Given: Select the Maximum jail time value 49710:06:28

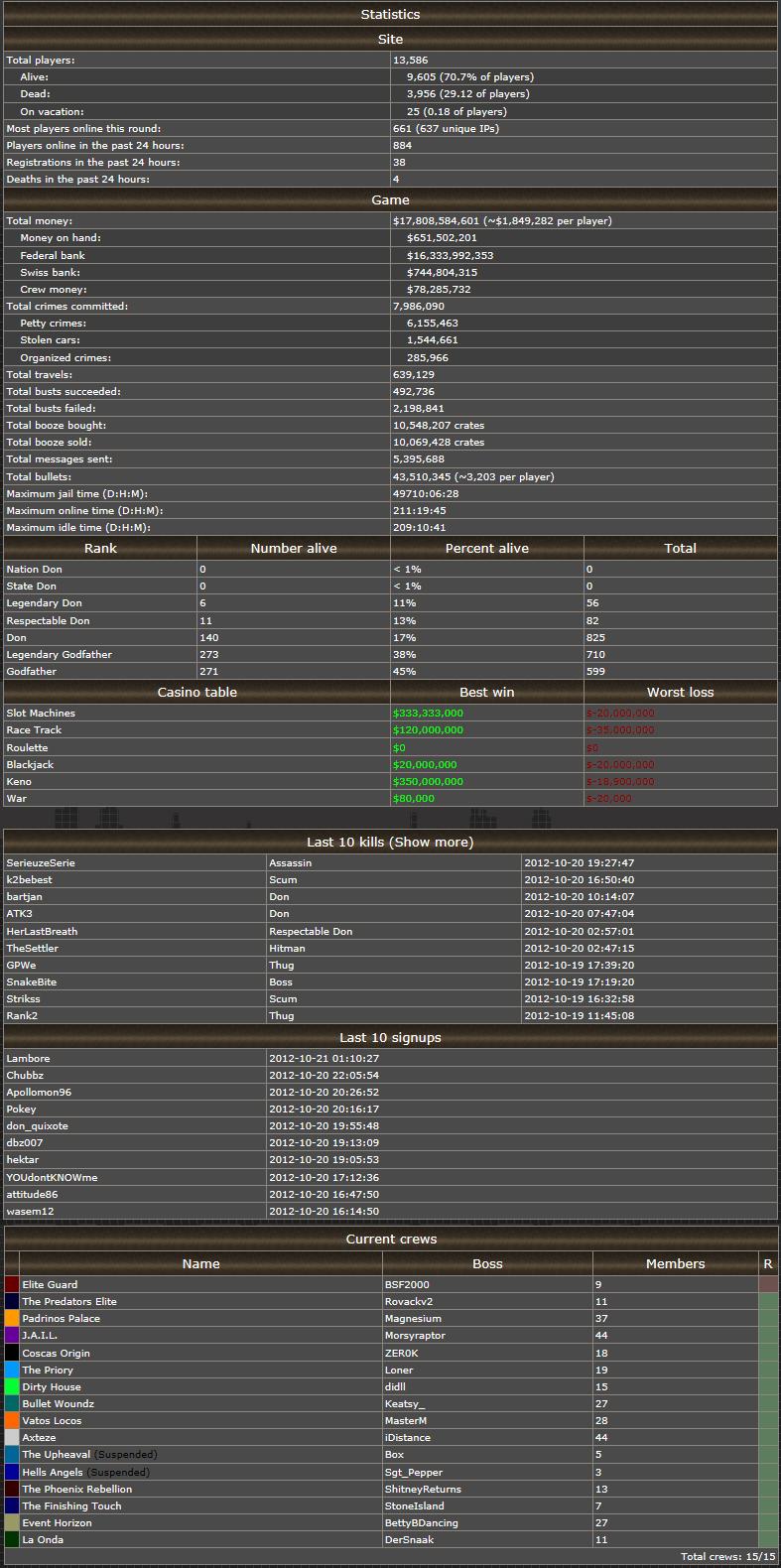Looking at the screenshot, I should (426, 493).
